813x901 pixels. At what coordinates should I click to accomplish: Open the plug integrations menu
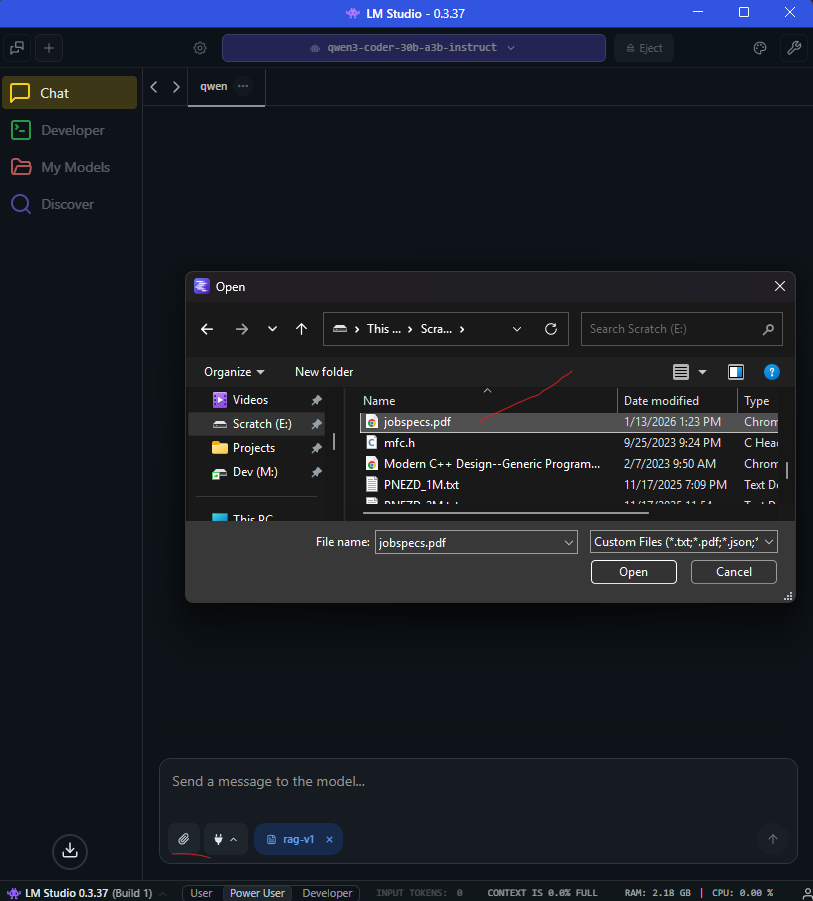click(225, 839)
